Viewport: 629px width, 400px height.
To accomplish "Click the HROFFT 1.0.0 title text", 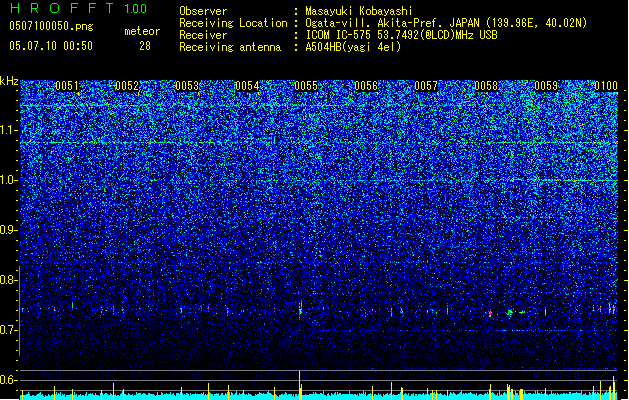I will 78,8.
